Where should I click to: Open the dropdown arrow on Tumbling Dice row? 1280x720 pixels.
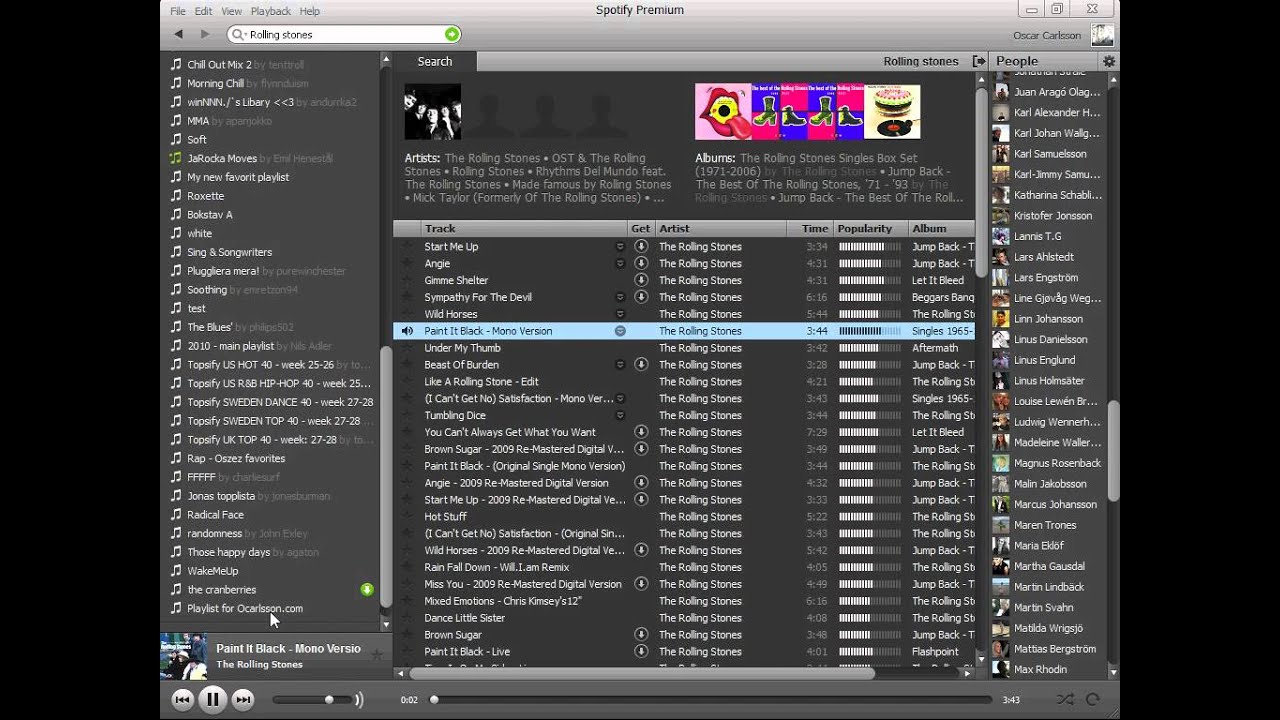pyautogui.click(x=620, y=415)
